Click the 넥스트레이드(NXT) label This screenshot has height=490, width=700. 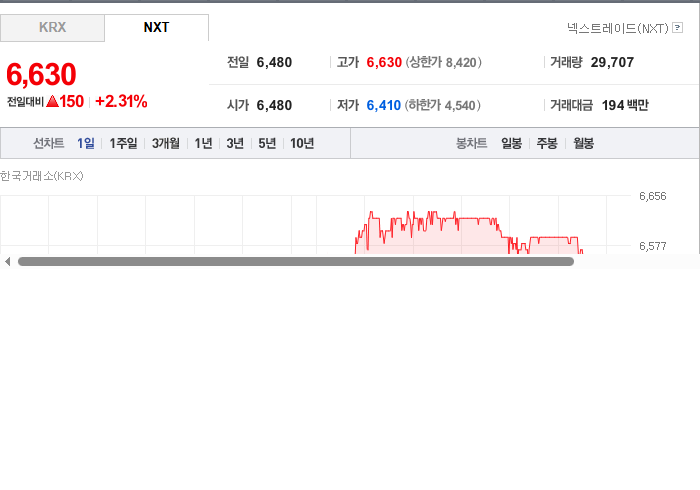pyautogui.click(x=618, y=28)
